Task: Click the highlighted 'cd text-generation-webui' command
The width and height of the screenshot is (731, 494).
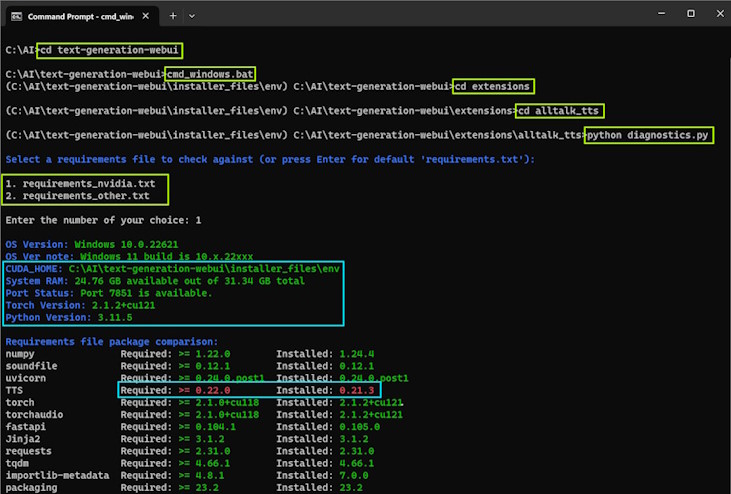Action: (x=111, y=50)
